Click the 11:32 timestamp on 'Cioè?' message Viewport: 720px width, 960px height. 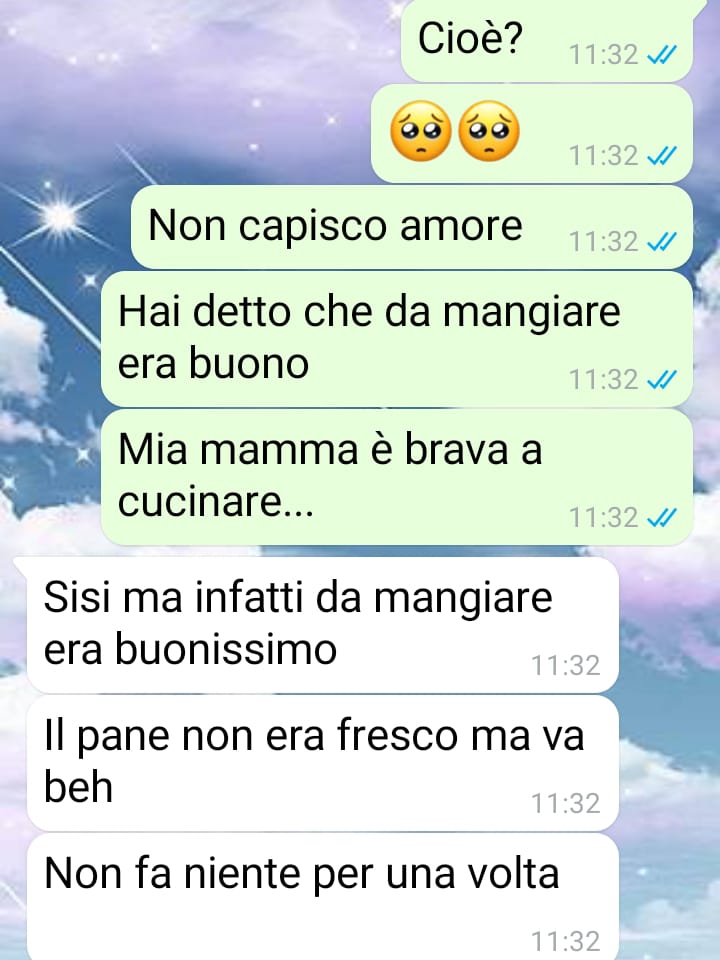click(x=604, y=55)
